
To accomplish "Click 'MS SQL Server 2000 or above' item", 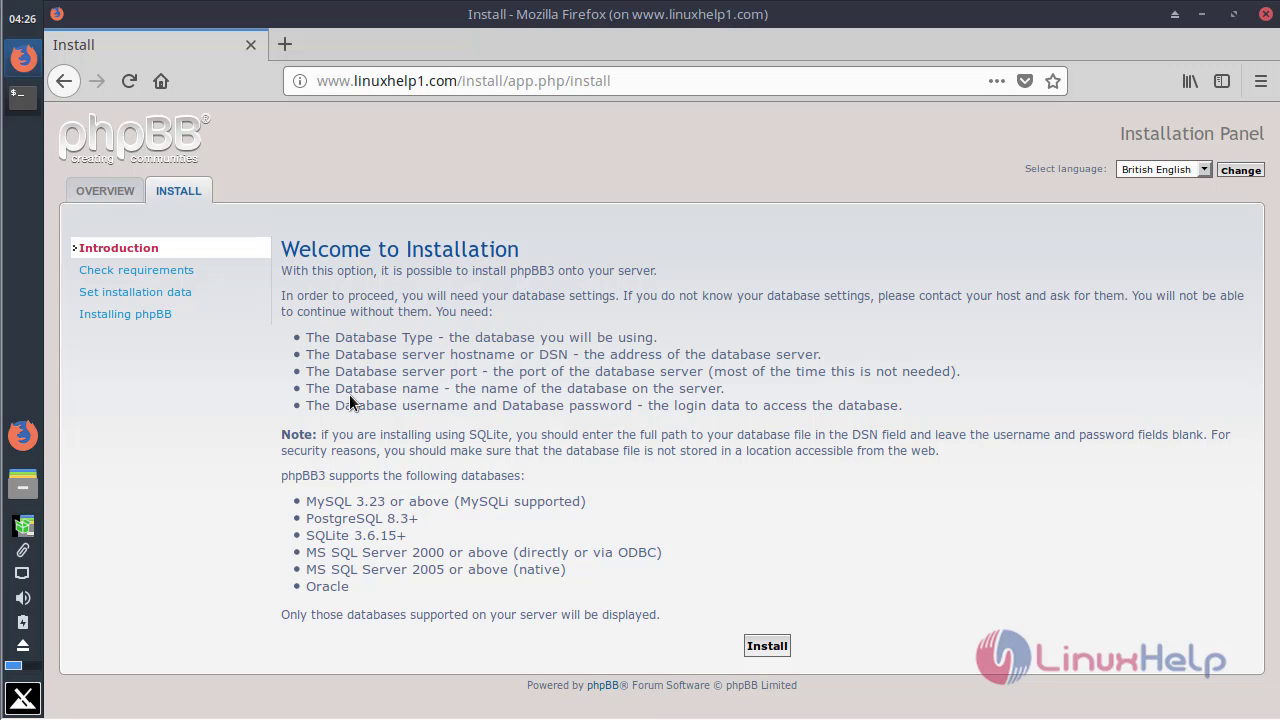I will (484, 552).
